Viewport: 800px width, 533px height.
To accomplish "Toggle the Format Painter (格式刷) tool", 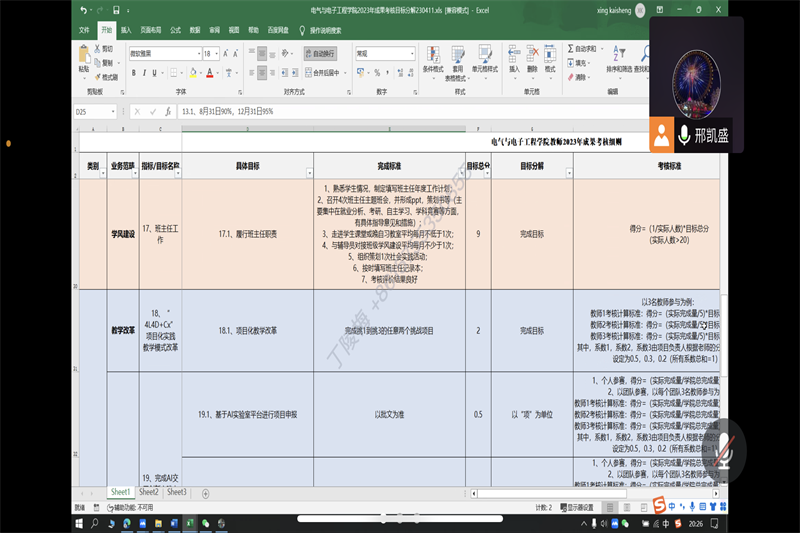I will click(109, 77).
